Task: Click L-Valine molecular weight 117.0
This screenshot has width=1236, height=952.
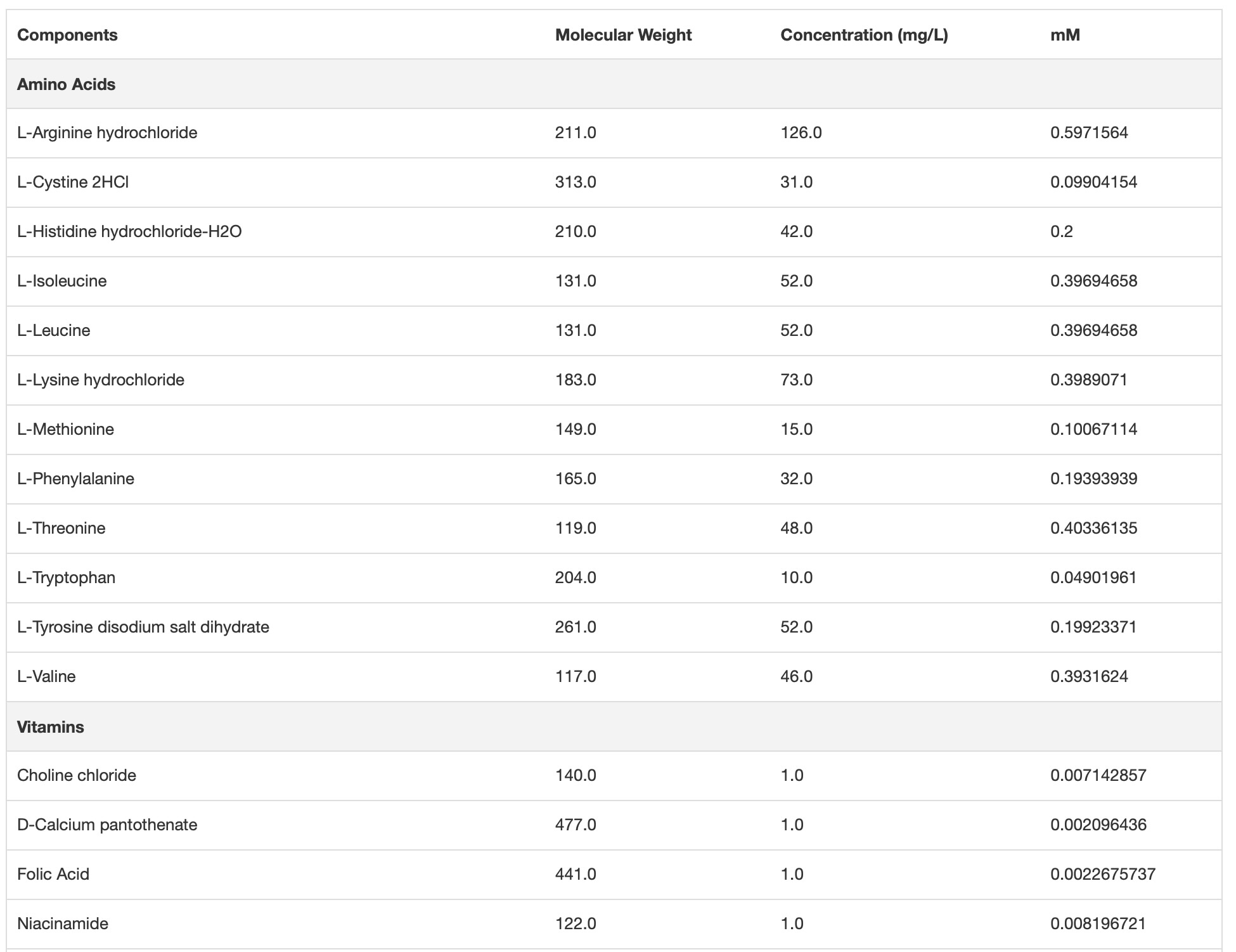Action: point(576,676)
